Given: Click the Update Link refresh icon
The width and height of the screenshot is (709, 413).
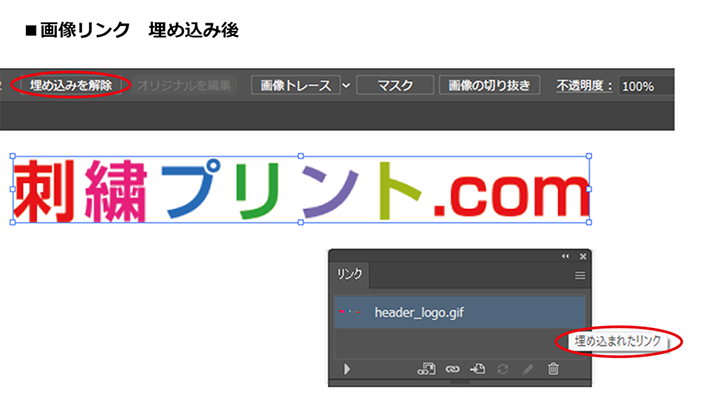Looking at the screenshot, I should click(x=502, y=369).
